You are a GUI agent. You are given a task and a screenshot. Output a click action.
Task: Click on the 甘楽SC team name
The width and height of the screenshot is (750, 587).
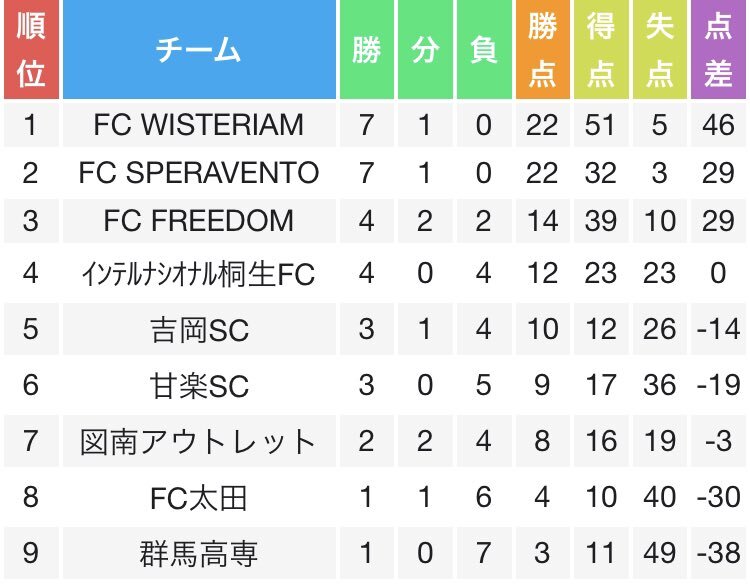(198, 384)
